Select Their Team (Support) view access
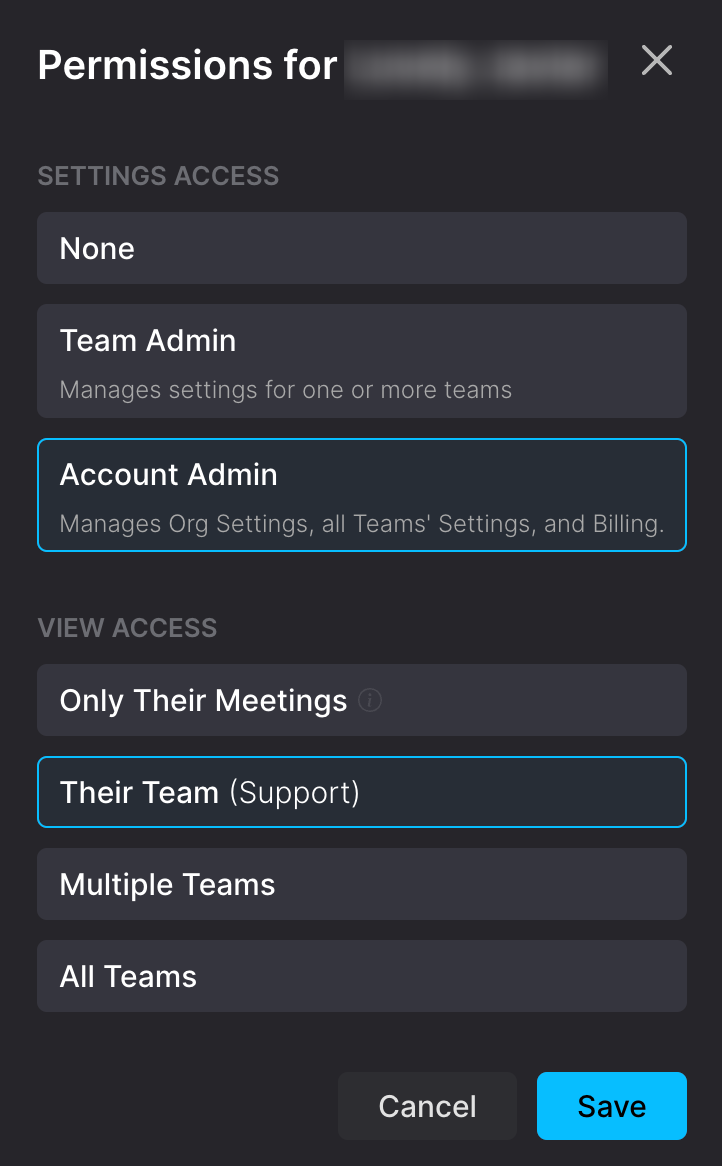 coord(361,793)
